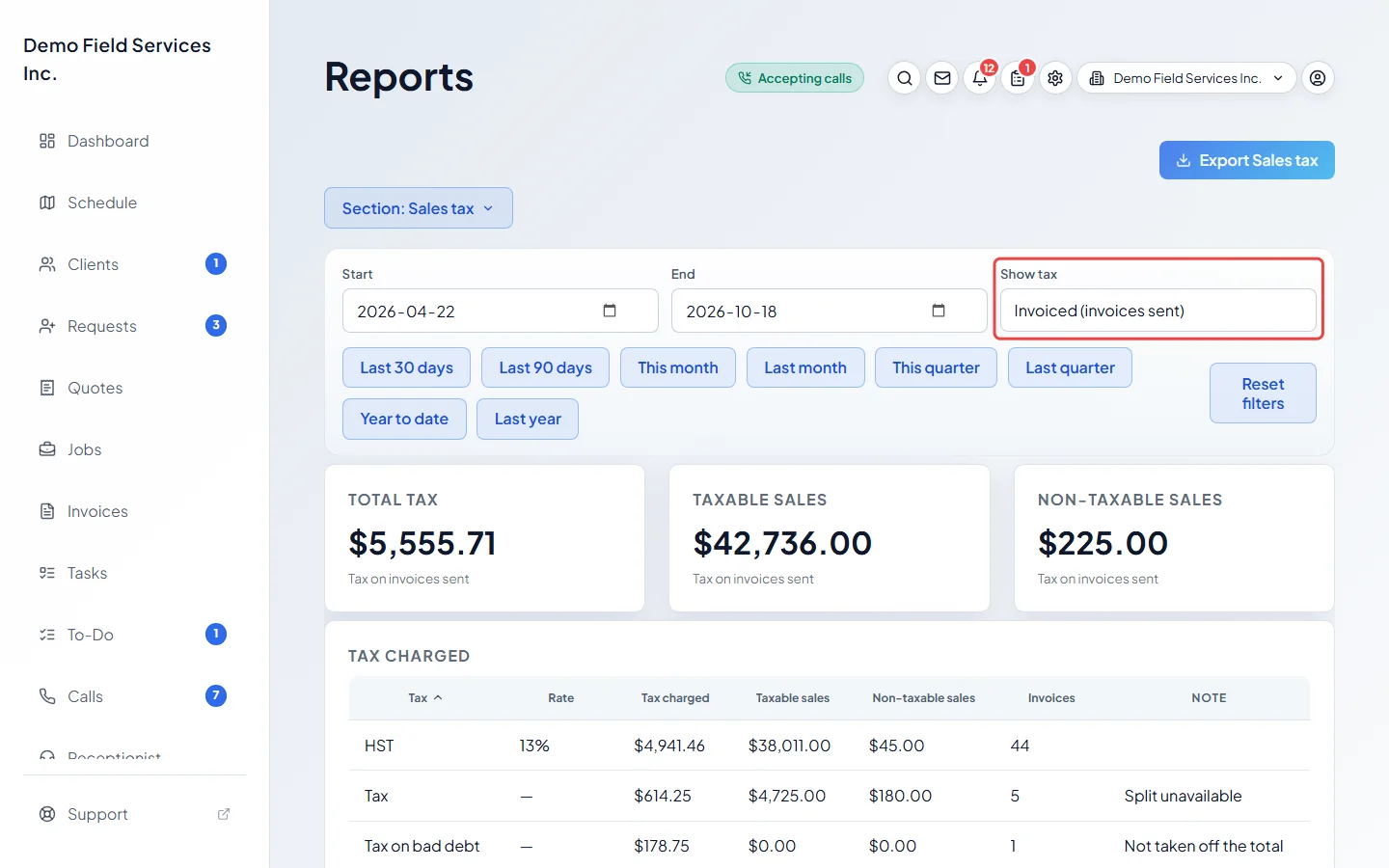This screenshot has height=868, width=1389.
Task: Click the Start date input field
Action: point(501,311)
